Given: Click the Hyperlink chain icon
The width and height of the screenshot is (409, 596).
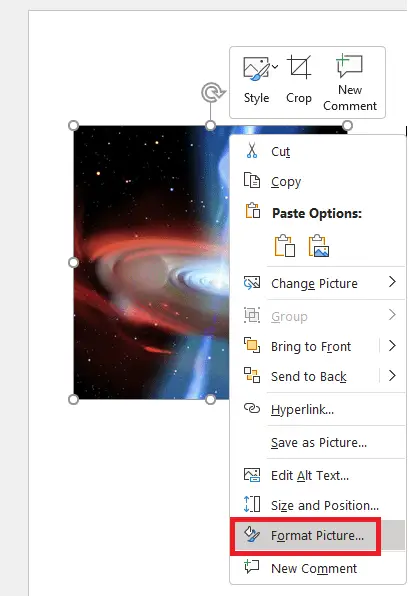Looking at the screenshot, I should 252,409.
